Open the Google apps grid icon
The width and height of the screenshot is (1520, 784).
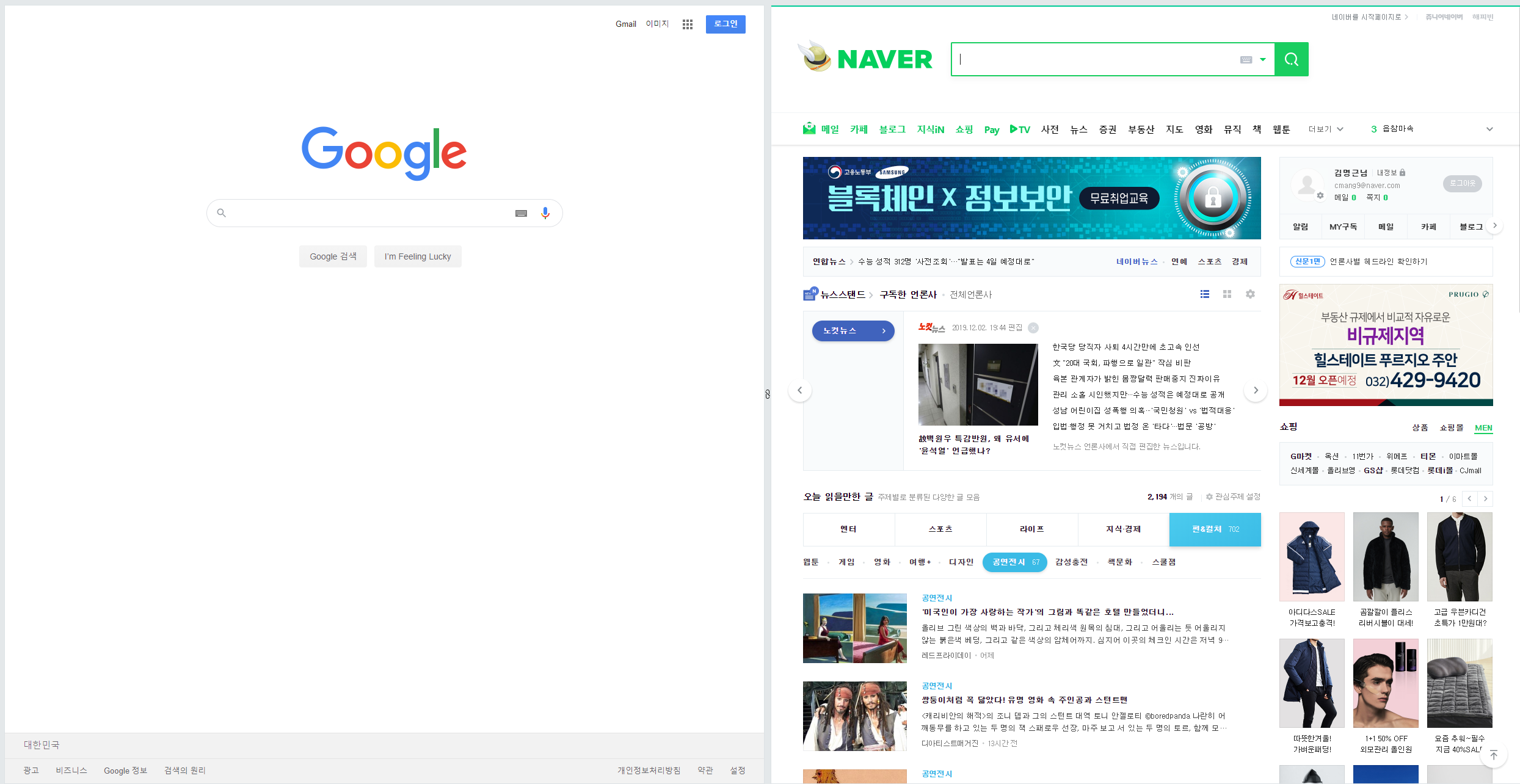tap(688, 24)
